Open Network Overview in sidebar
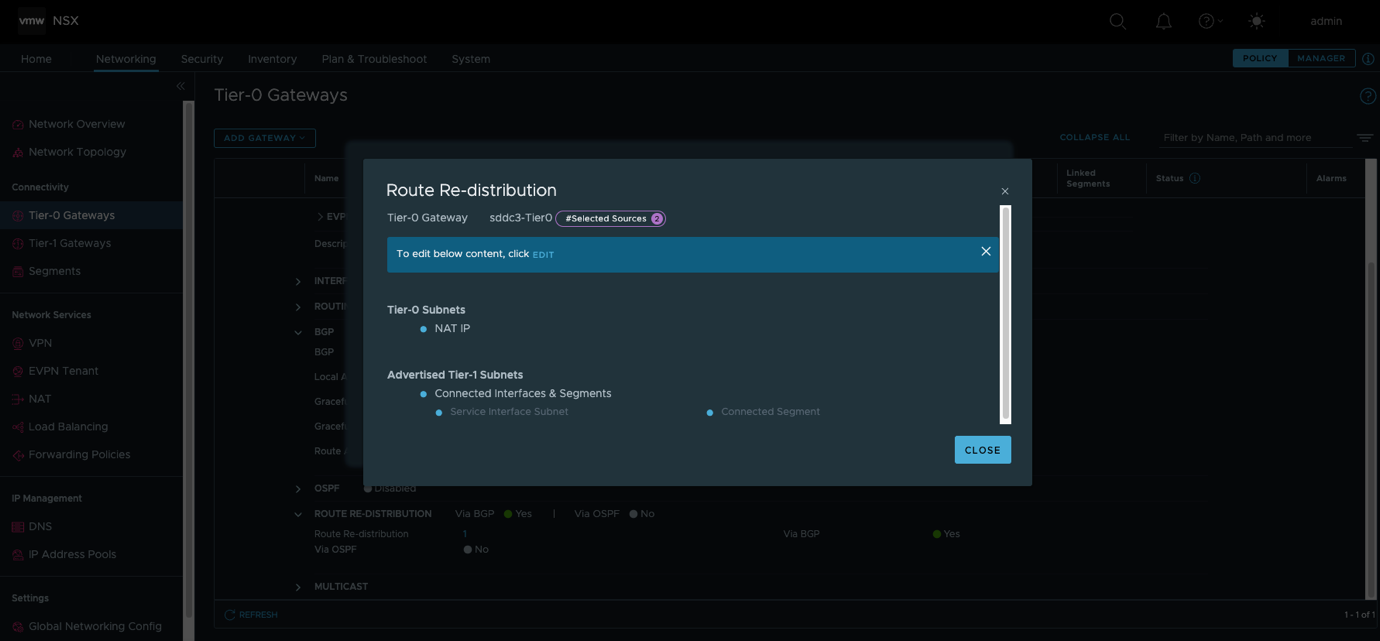Viewport: 1380px width, 641px height. 77,124
